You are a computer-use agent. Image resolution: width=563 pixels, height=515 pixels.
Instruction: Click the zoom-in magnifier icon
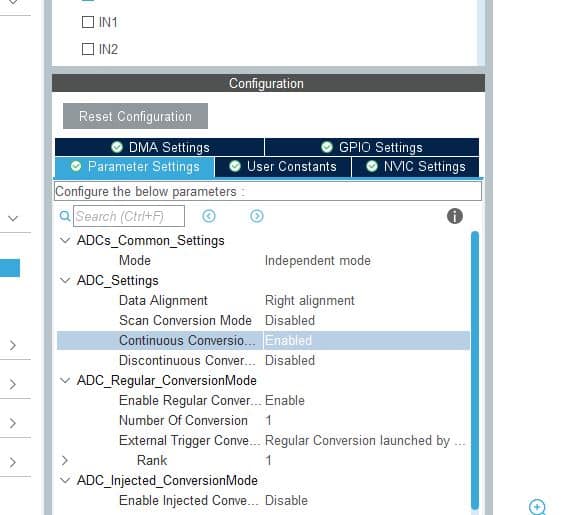(537, 507)
